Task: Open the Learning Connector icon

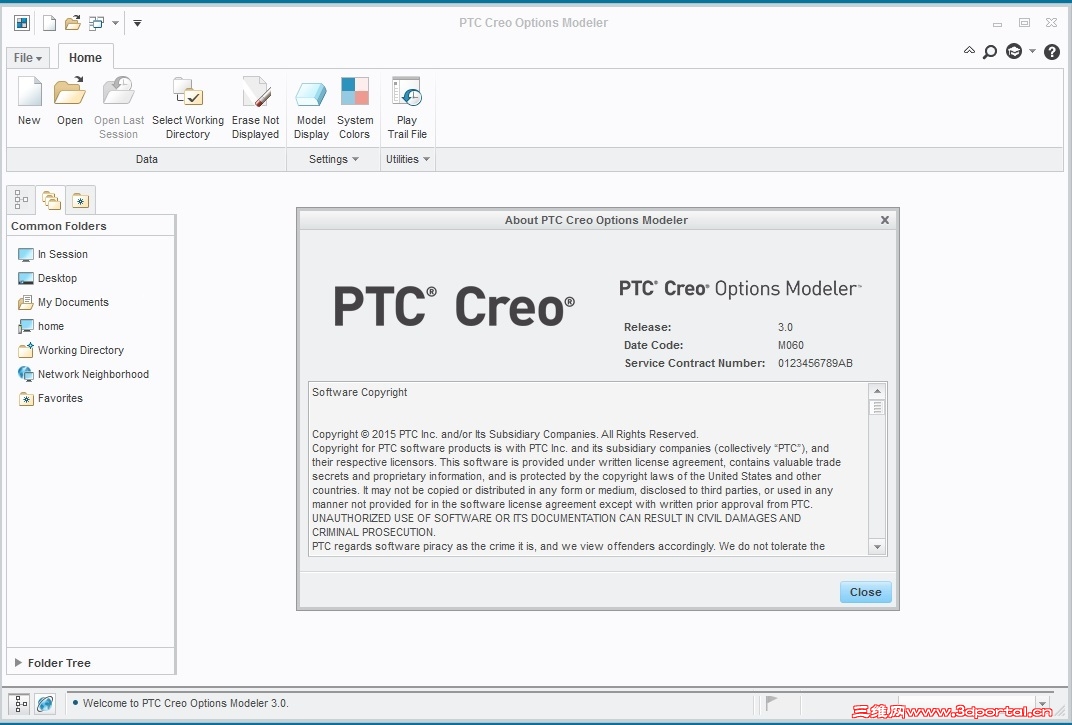Action: 1014,51
